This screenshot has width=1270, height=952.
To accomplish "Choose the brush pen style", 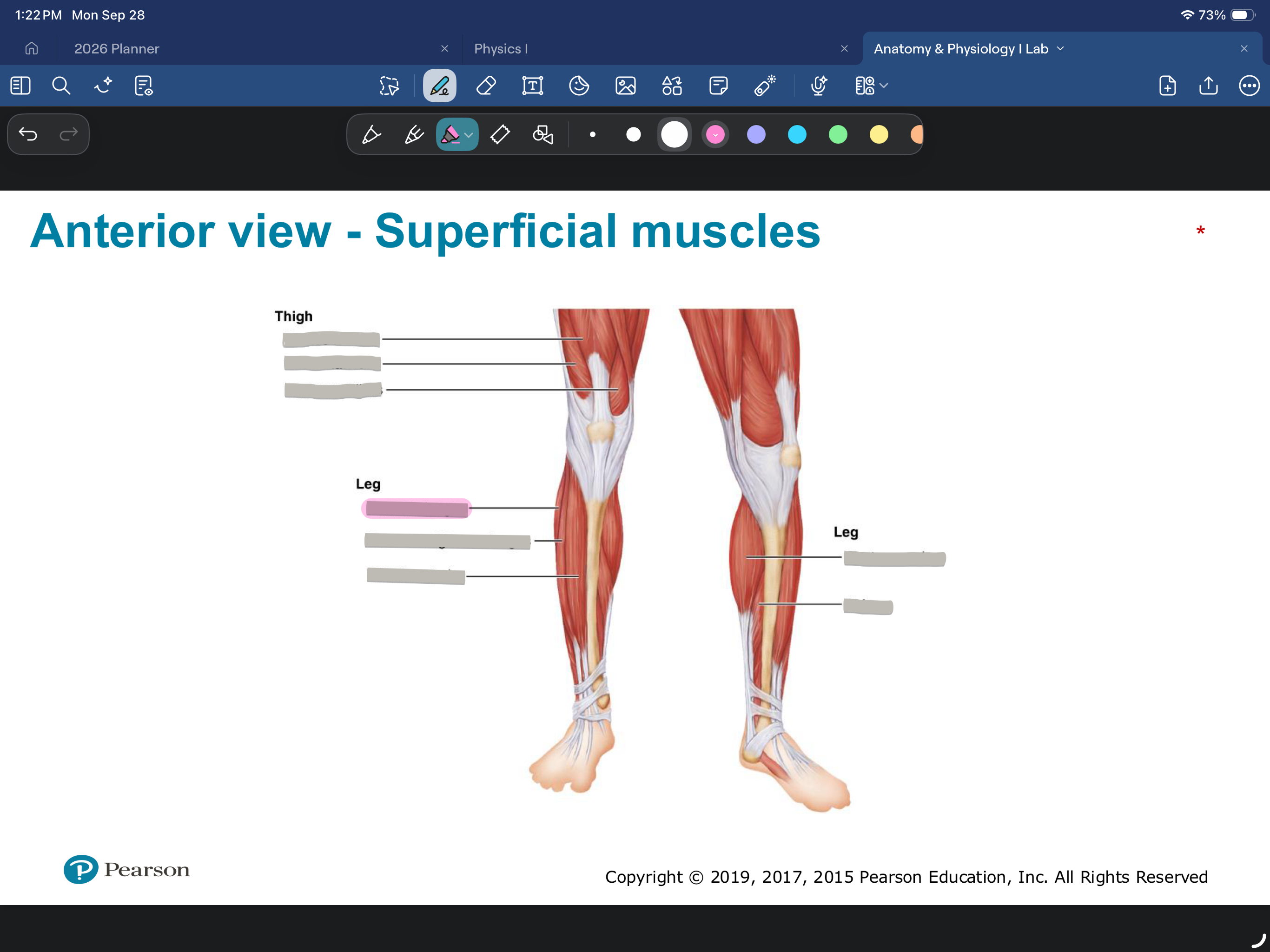I will click(414, 134).
